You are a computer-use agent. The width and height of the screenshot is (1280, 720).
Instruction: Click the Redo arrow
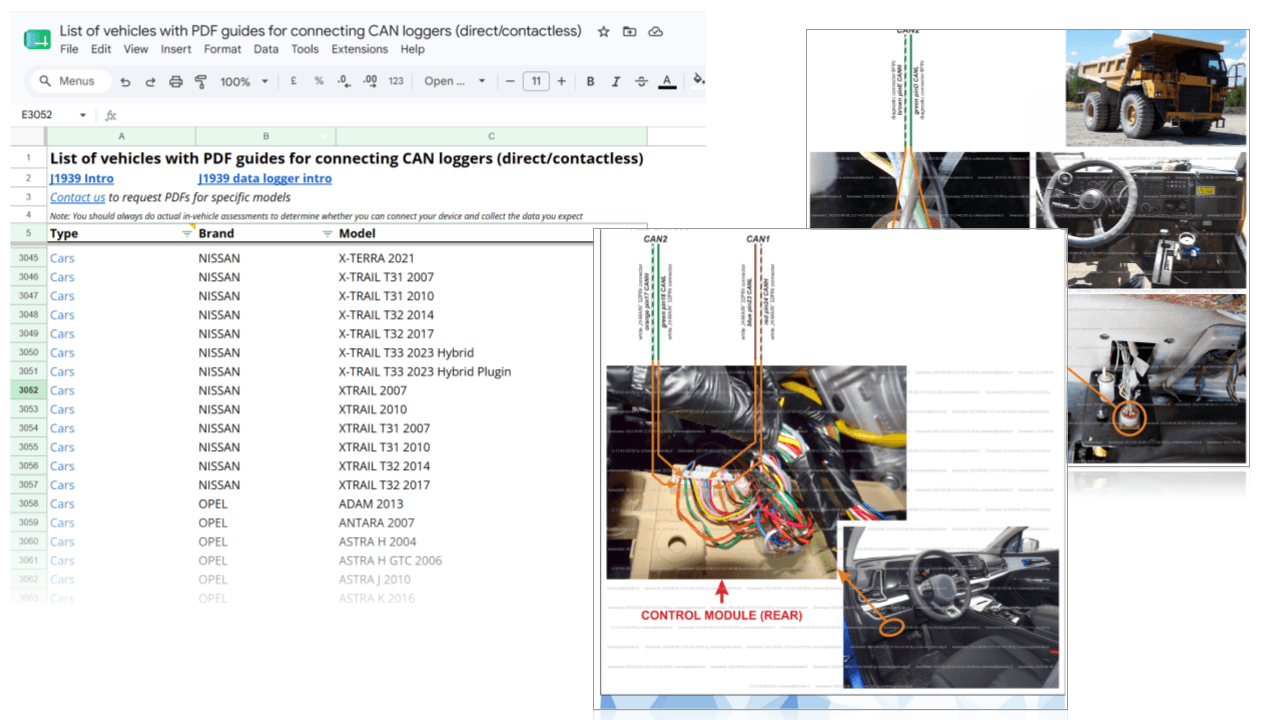(150, 82)
